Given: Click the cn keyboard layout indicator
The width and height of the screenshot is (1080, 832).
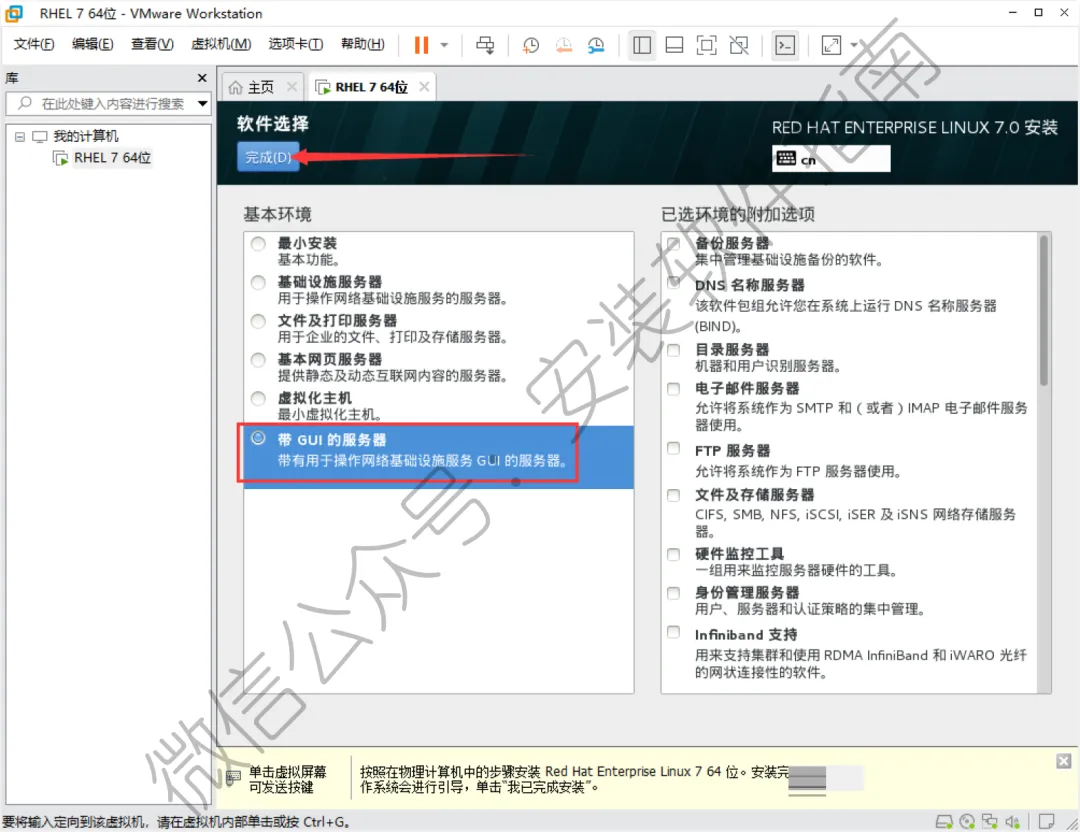Looking at the screenshot, I should click(x=831, y=159).
